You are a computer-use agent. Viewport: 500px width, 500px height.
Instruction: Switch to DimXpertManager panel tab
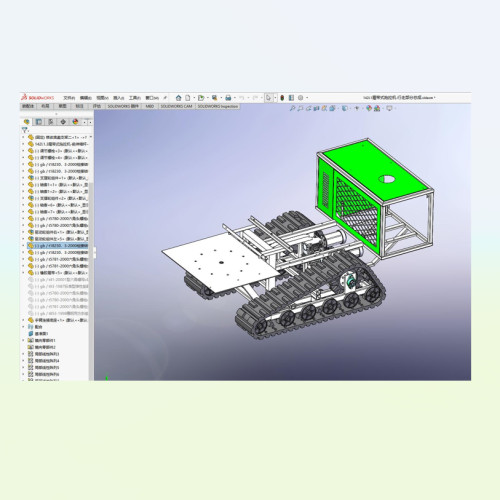[63, 122]
